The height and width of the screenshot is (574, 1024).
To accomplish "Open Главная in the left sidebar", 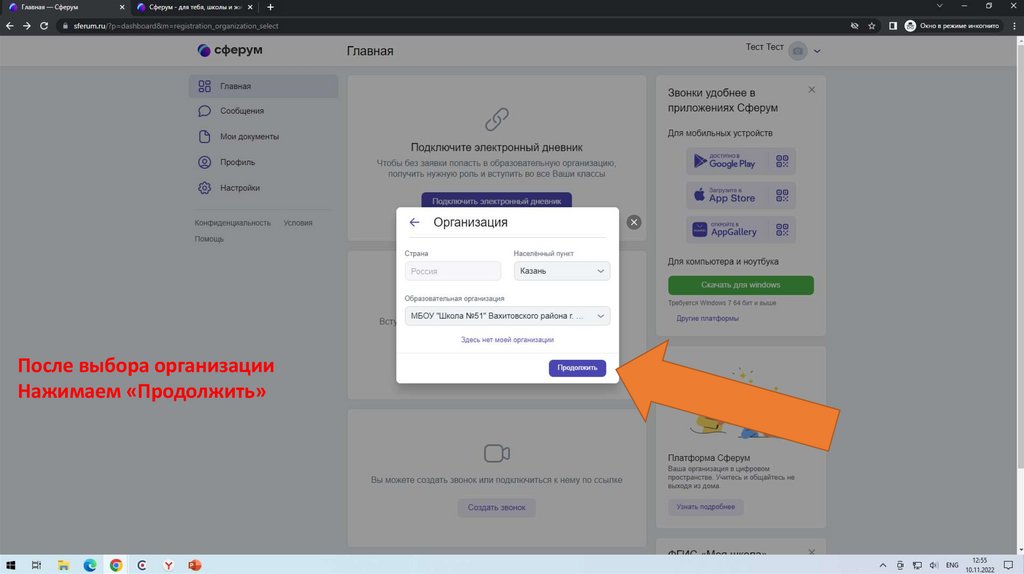I will pyautogui.click(x=264, y=86).
